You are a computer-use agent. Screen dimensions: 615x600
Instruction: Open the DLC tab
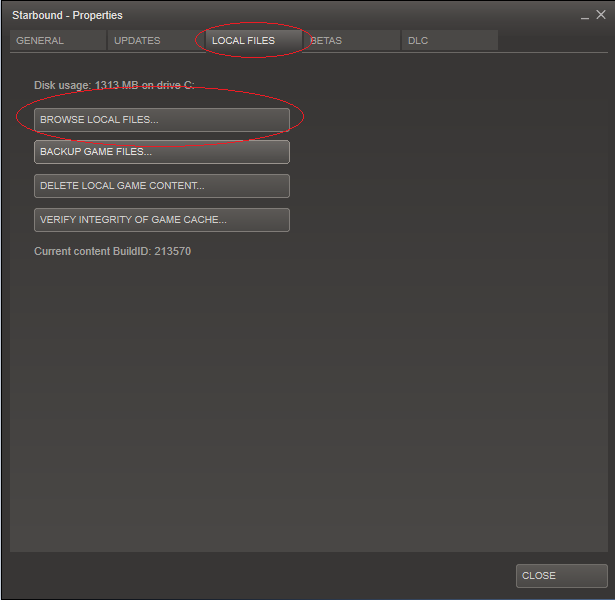click(450, 40)
